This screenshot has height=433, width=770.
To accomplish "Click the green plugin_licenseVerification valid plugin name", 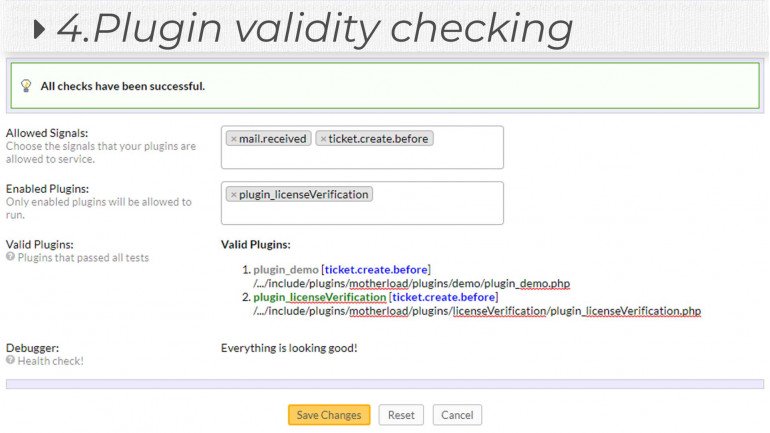I will point(320,297).
